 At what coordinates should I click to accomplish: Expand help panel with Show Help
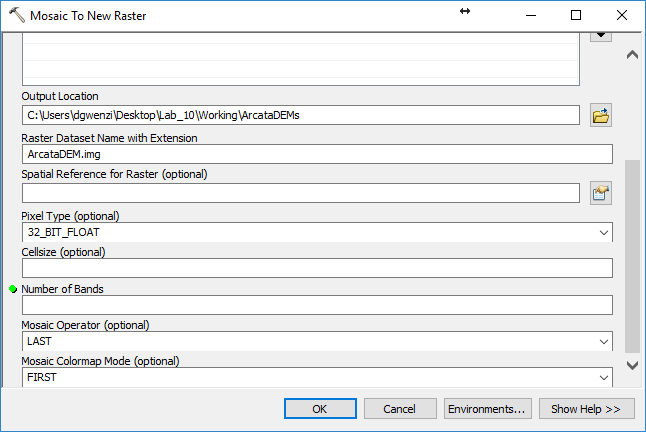(x=587, y=409)
